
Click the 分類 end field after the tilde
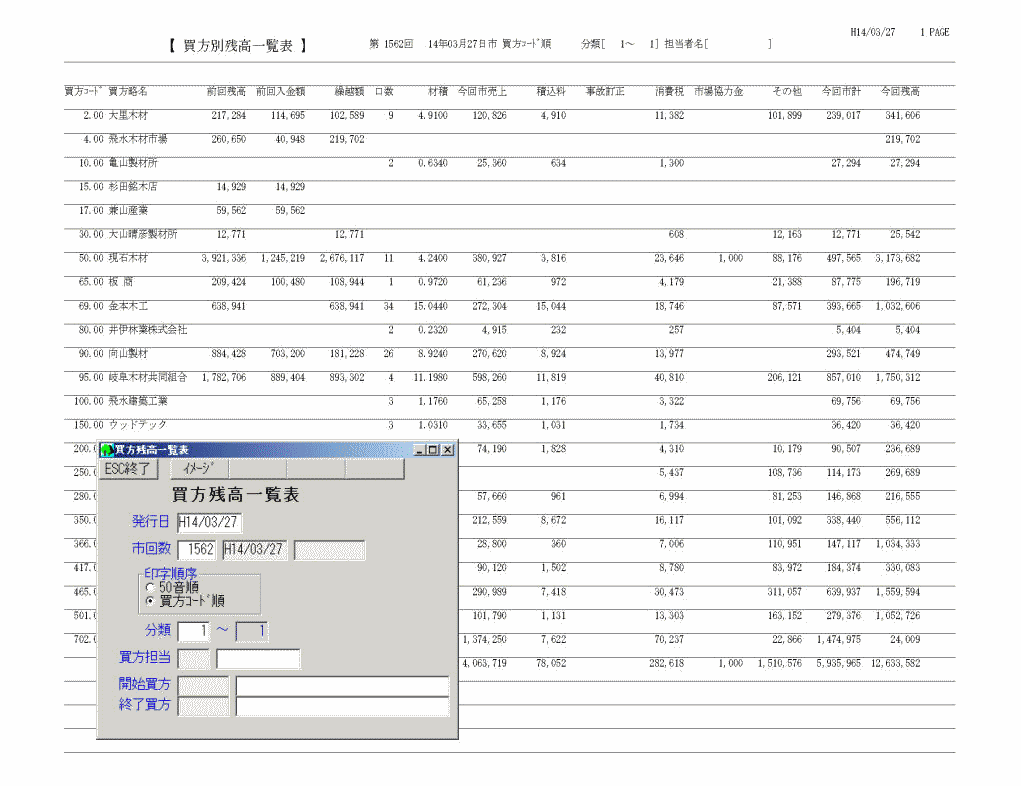pyautogui.click(x=252, y=631)
